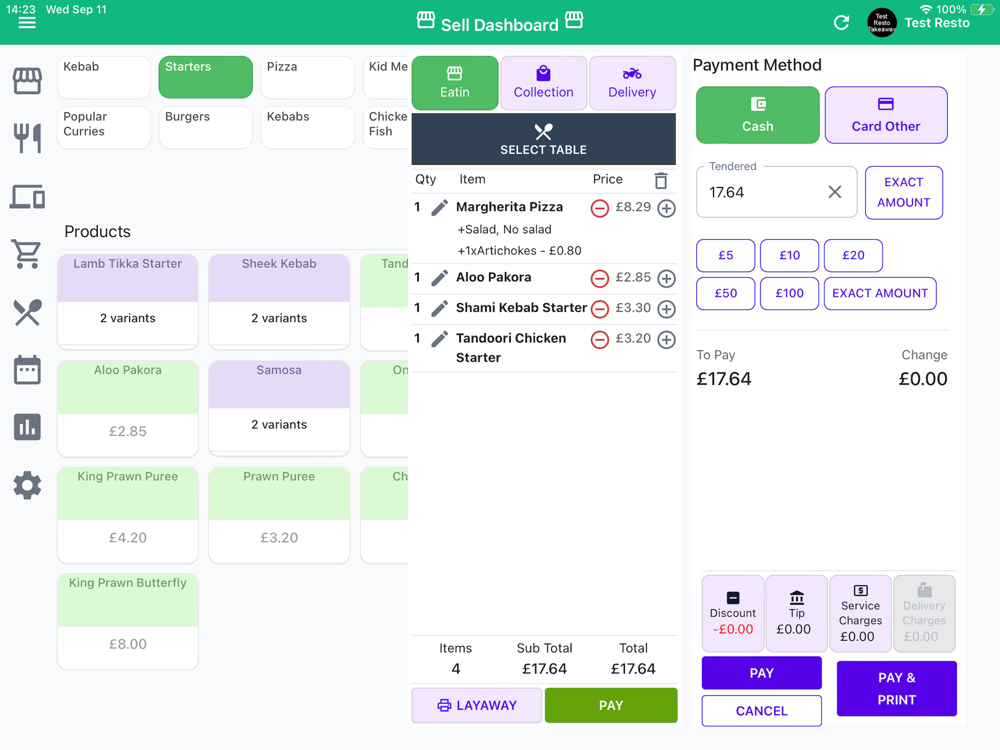The width and height of the screenshot is (1000, 750).
Task: Open the Starters category
Action: point(205,77)
